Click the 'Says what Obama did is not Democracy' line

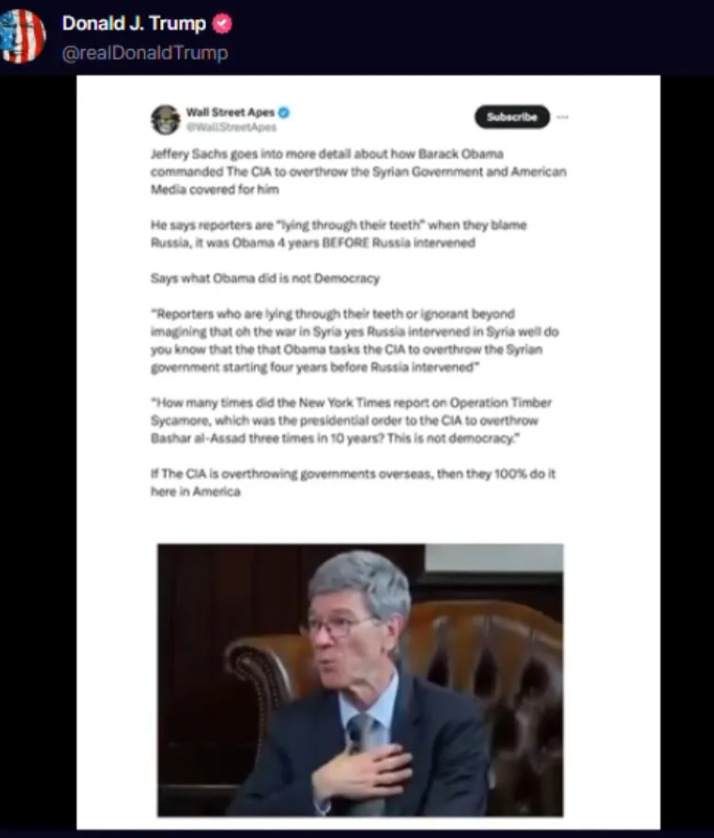coord(265,278)
